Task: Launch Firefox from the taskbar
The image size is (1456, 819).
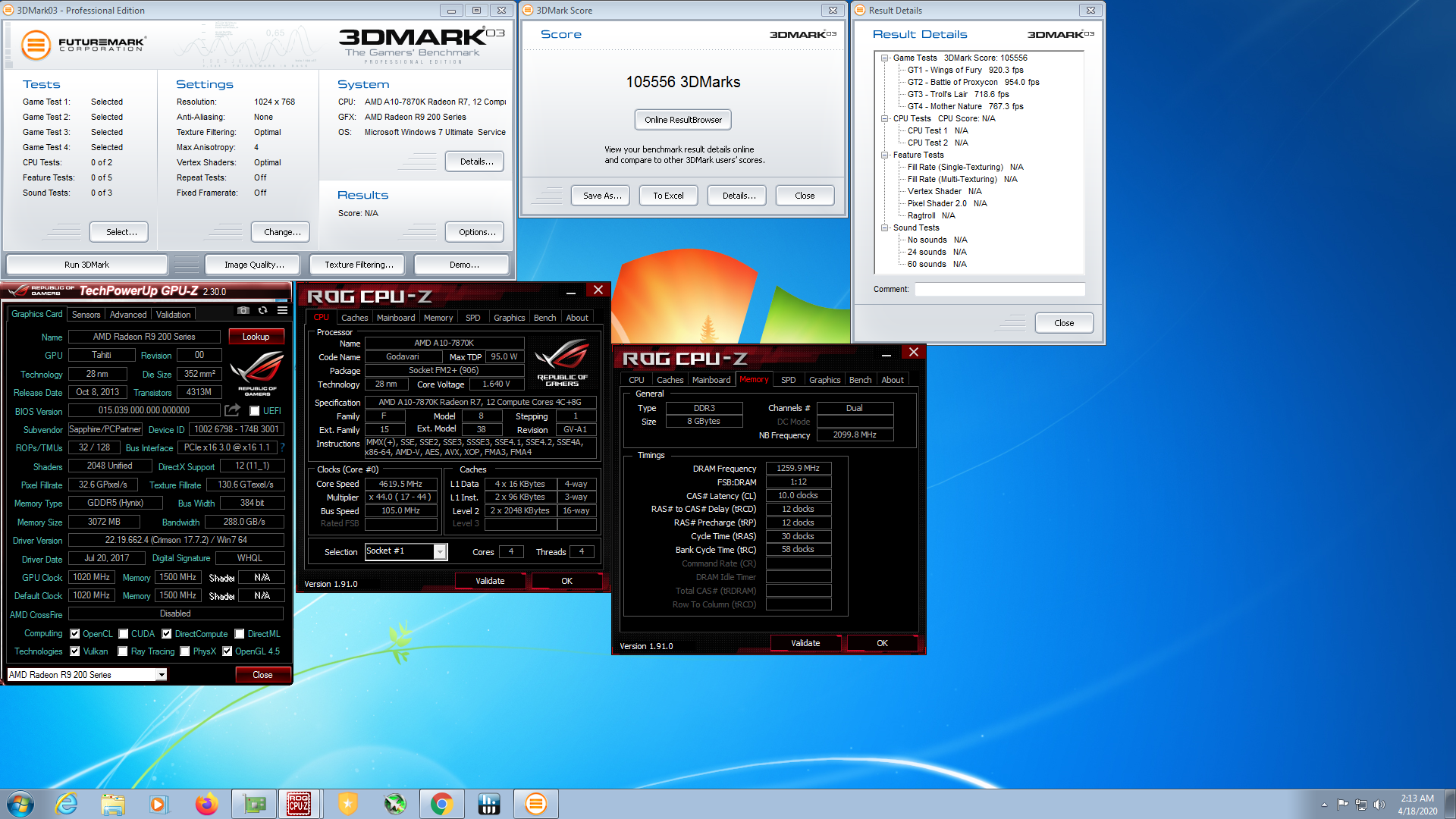Action: click(x=206, y=804)
